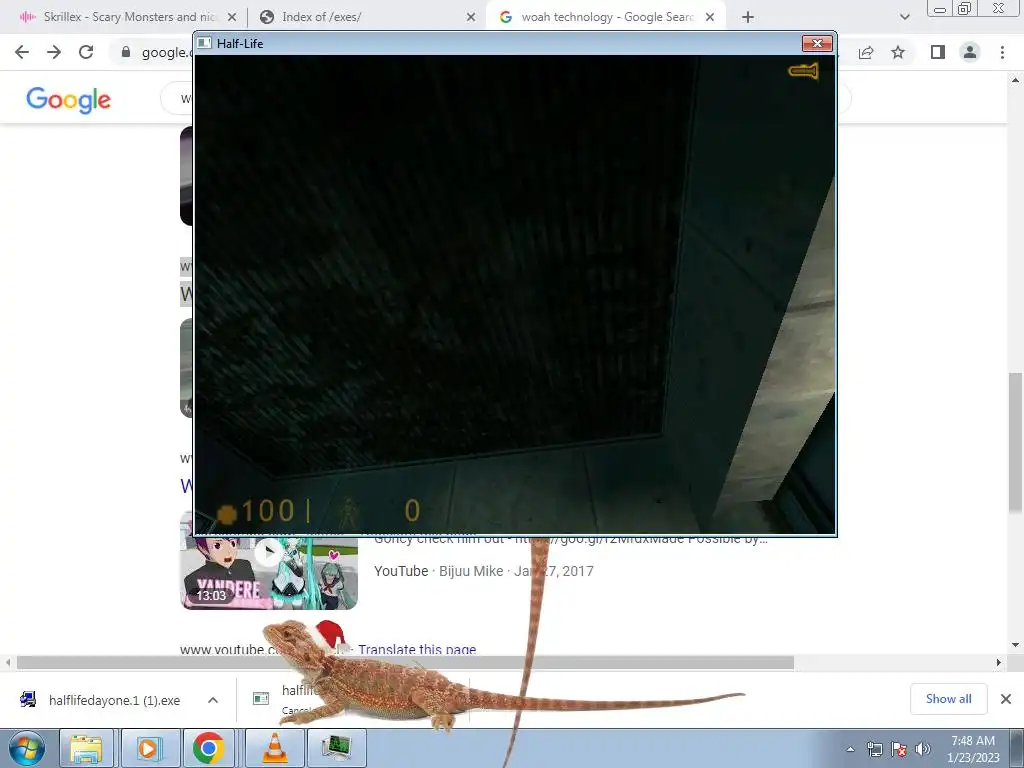Click the vertical scrollbar up arrow
The height and width of the screenshot is (768, 1024).
pos(1015,80)
